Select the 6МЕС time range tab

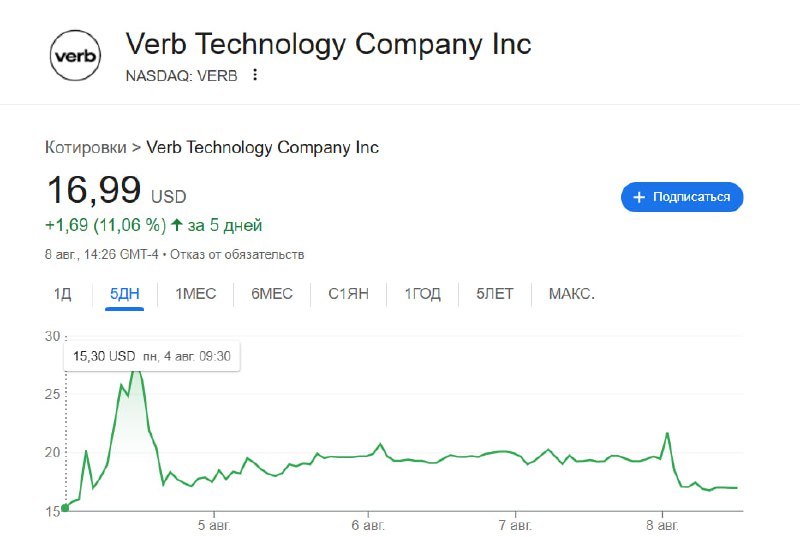(x=271, y=294)
